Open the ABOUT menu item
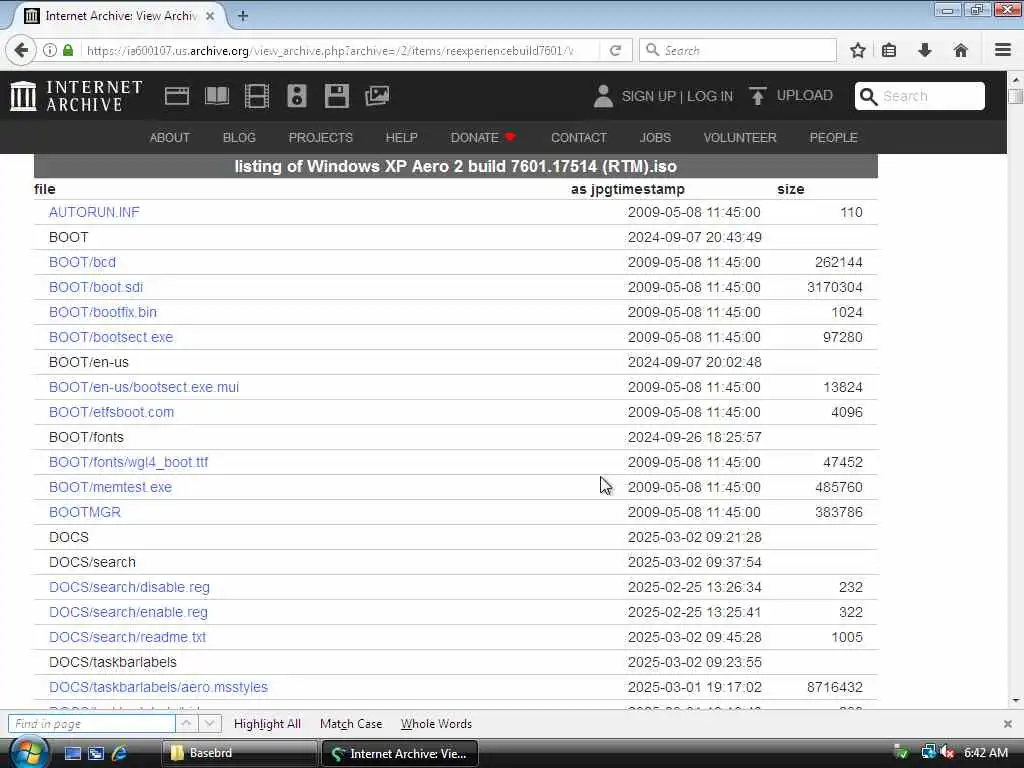This screenshot has height=768, width=1024. coord(170,138)
